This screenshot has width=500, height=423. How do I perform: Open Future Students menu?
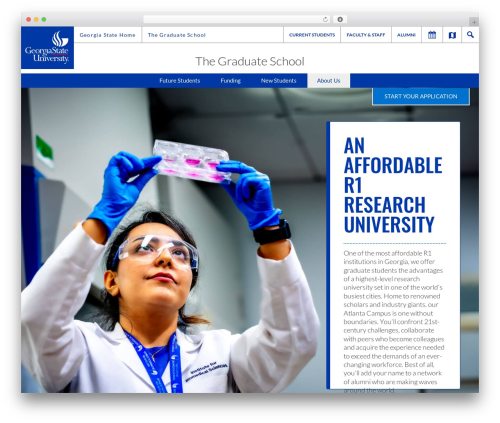pyautogui.click(x=180, y=81)
